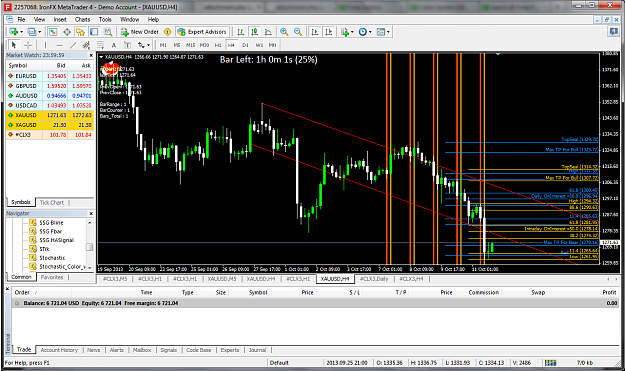Switch timeframe to MN
The width and height of the screenshot is (625, 371).
pyautogui.click(x=272, y=45)
